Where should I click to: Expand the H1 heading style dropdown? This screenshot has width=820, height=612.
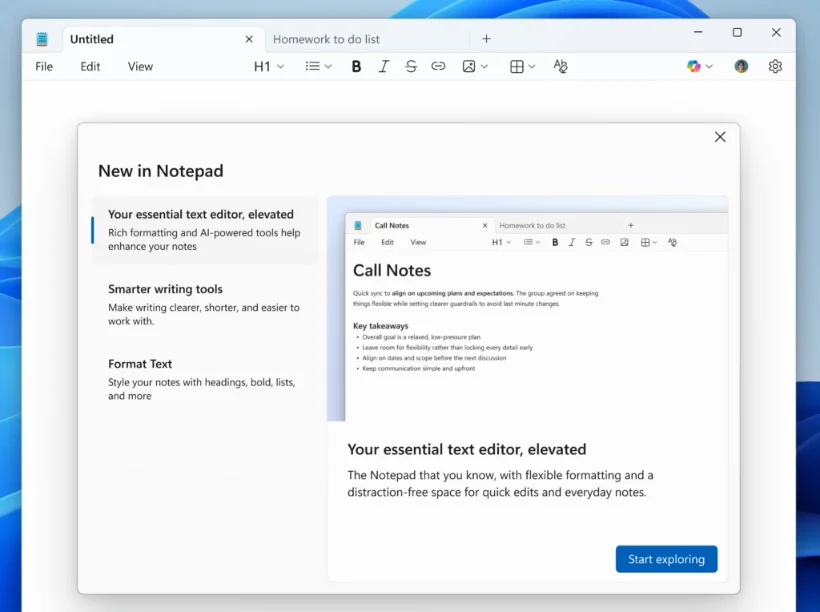268,67
